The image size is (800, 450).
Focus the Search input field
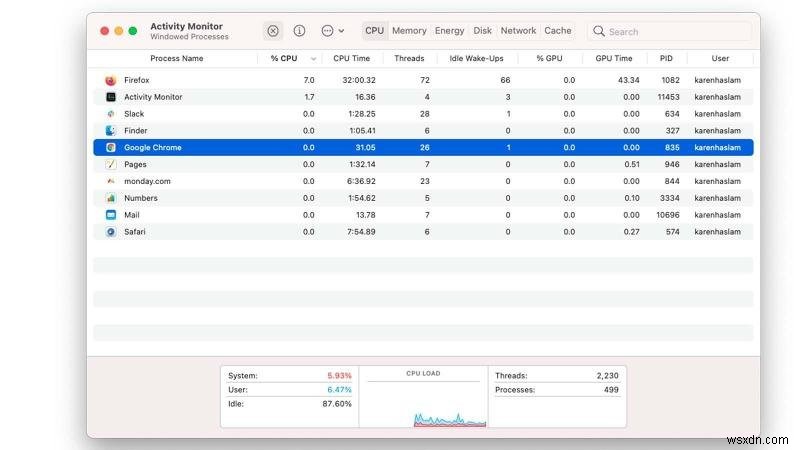coord(670,32)
